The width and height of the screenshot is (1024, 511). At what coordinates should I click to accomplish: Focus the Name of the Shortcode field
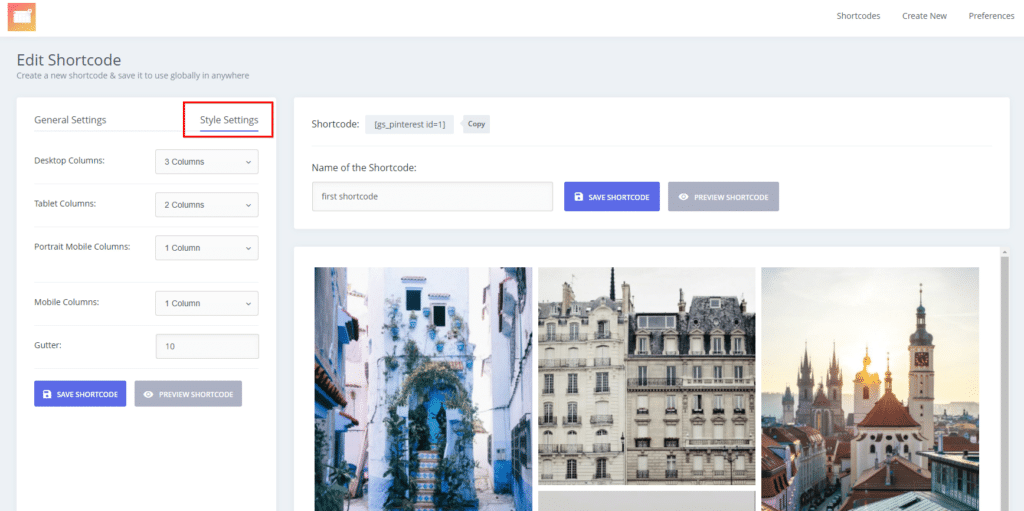pyautogui.click(x=432, y=196)
